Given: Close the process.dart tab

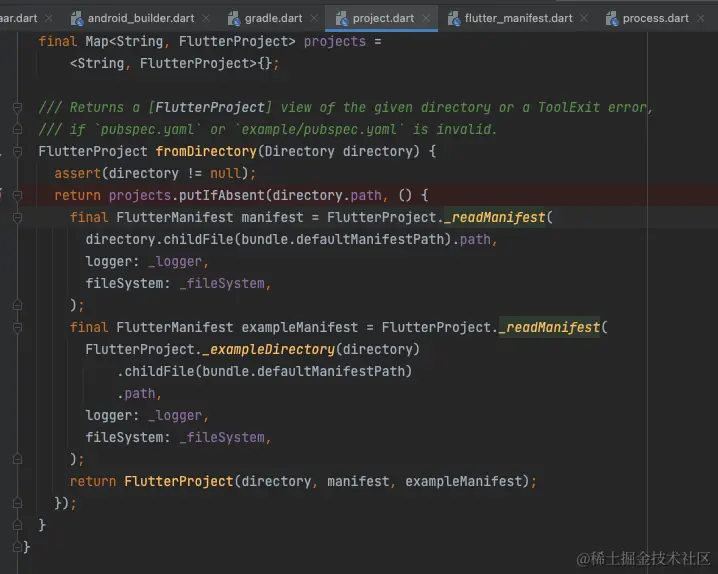Looking at the screenshot, I should (701, 18).
